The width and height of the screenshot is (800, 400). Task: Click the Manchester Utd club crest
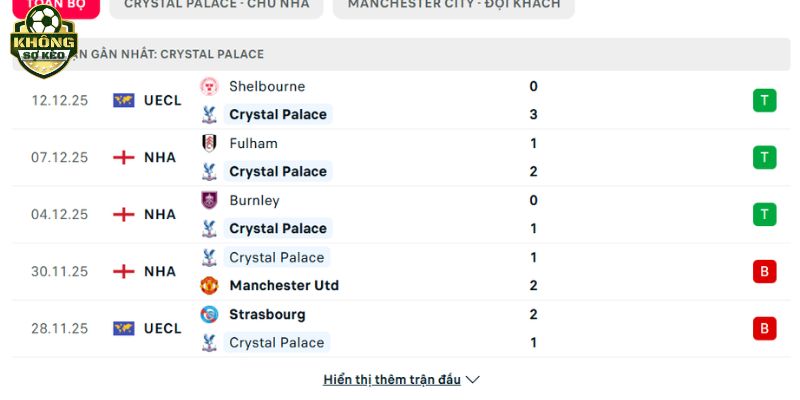[209, 285]
